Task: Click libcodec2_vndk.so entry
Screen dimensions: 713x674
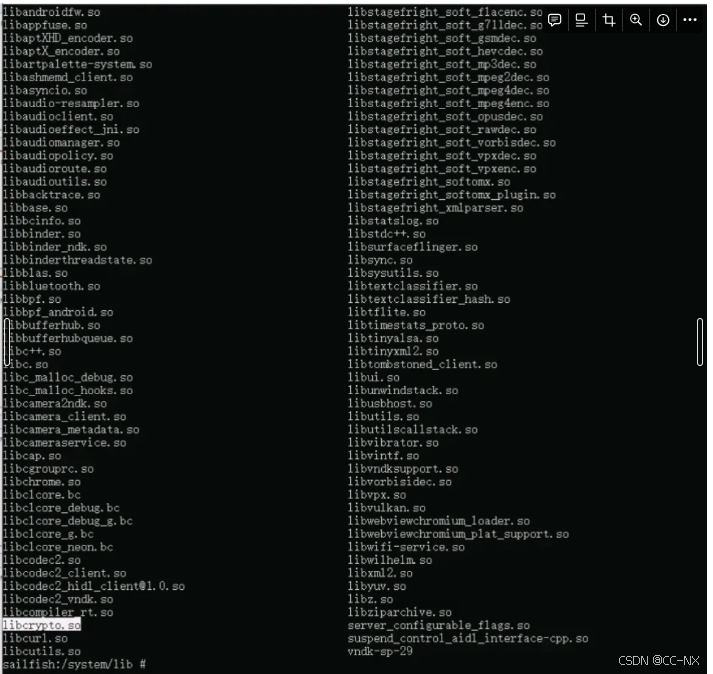Action: click(58, 600)
